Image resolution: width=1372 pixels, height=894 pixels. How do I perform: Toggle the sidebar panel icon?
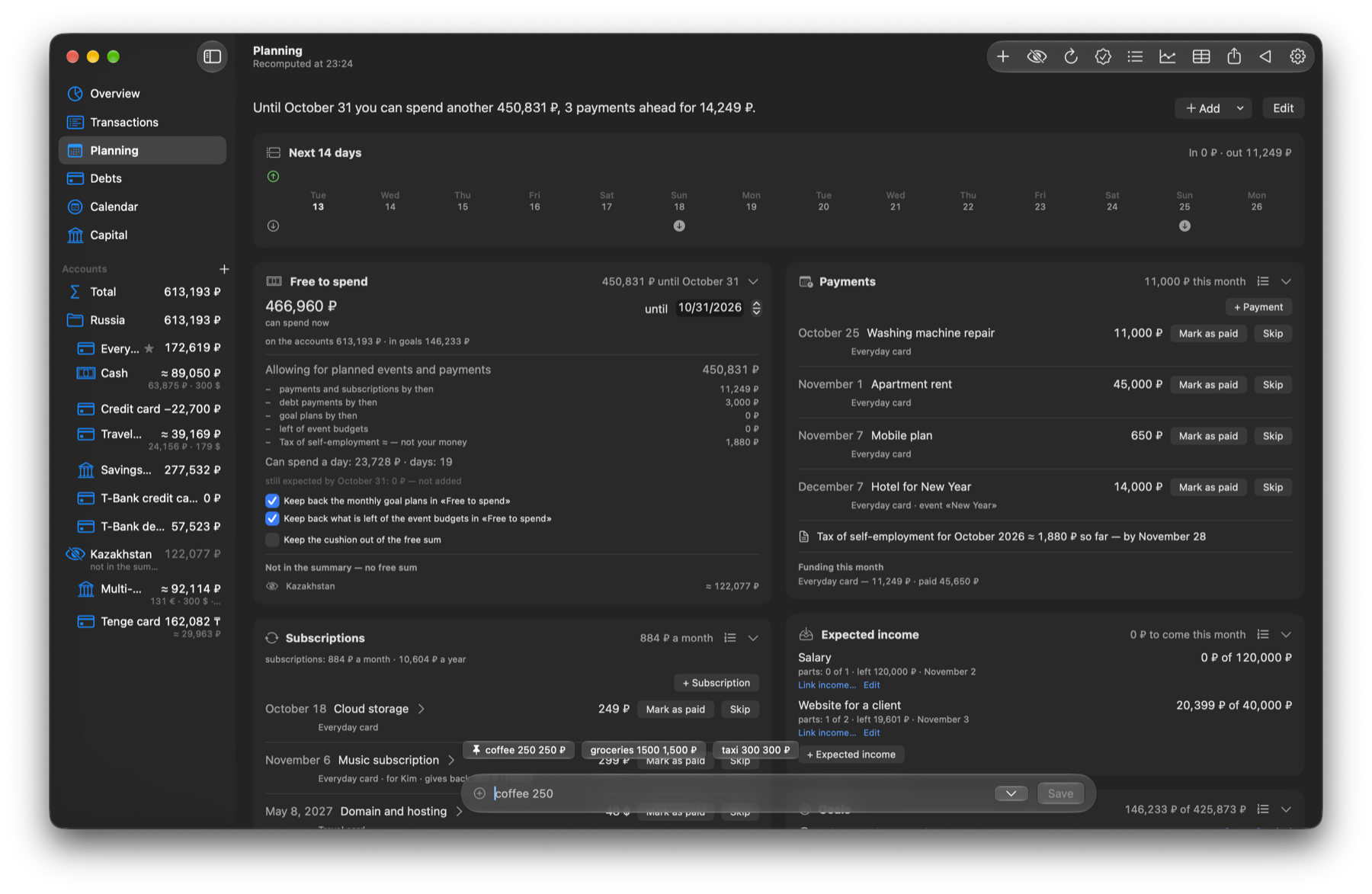212,56
